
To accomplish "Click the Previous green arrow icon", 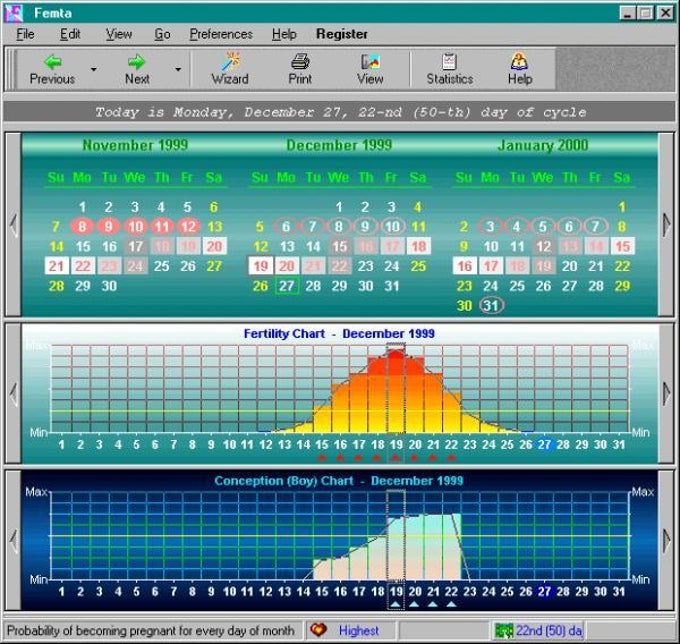I will [x=53, y=62].
